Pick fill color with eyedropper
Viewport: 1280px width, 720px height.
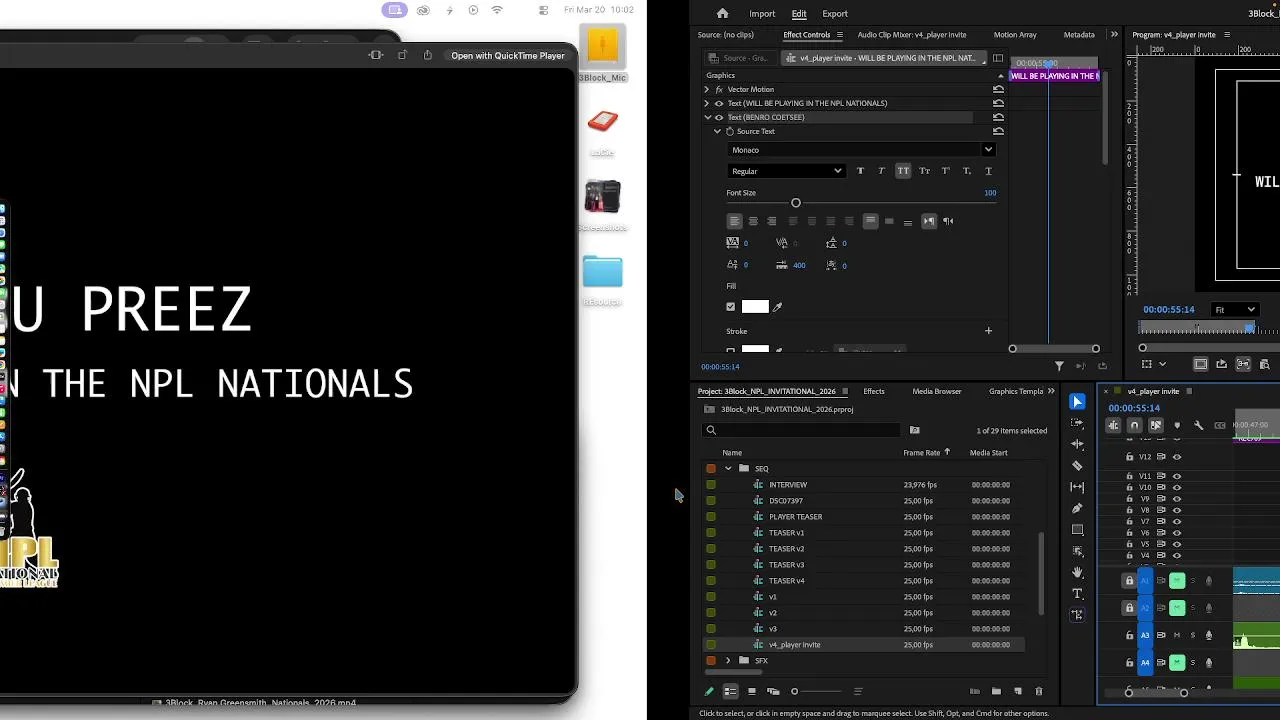pyautogui.click(x=777, y=307)
